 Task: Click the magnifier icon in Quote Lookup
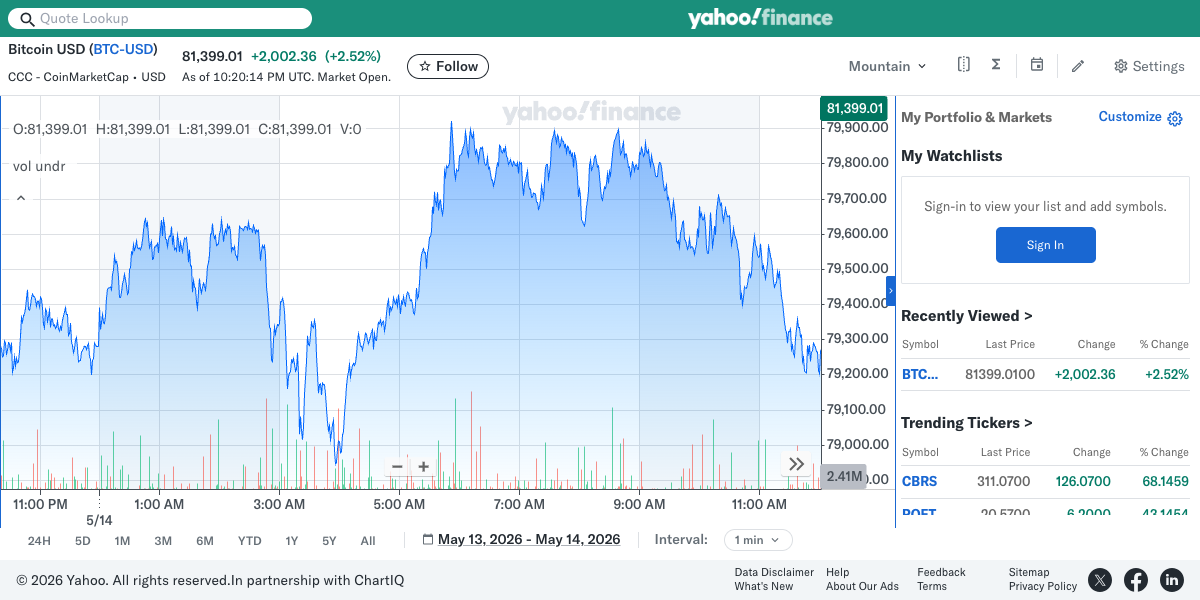click(x=27, y=19)
